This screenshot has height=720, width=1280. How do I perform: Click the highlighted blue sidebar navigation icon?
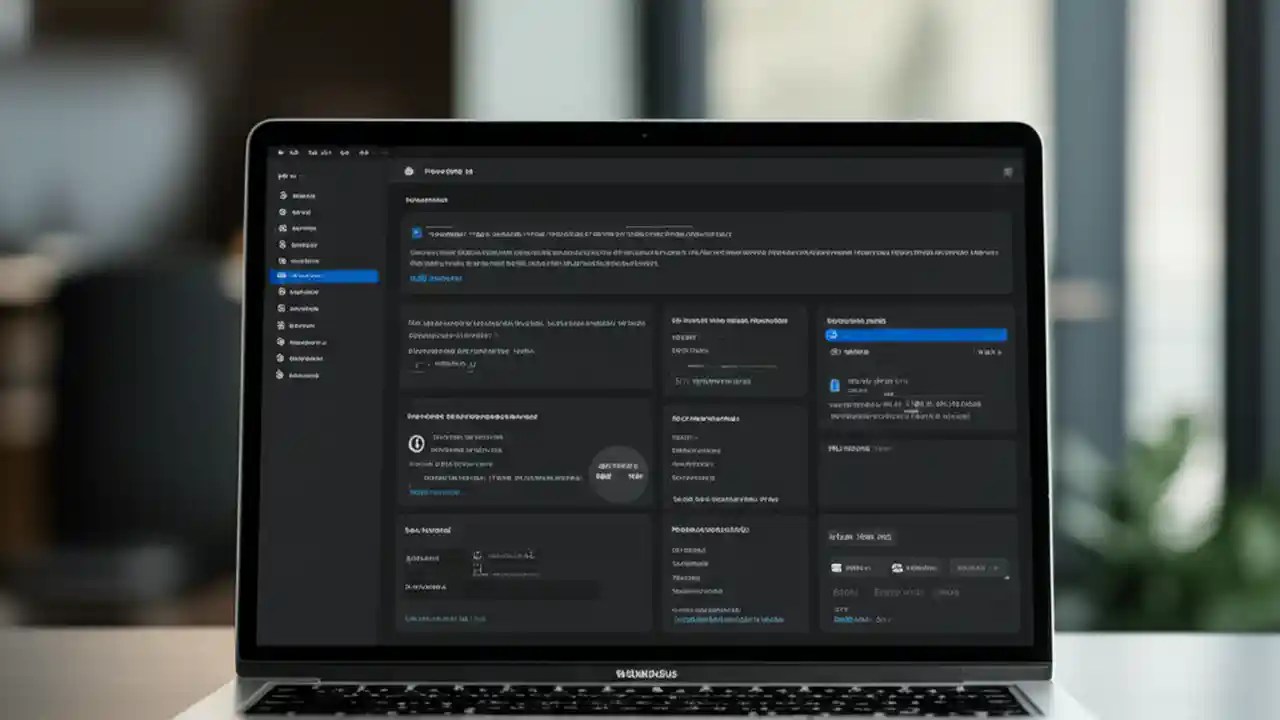click(284, 277)
